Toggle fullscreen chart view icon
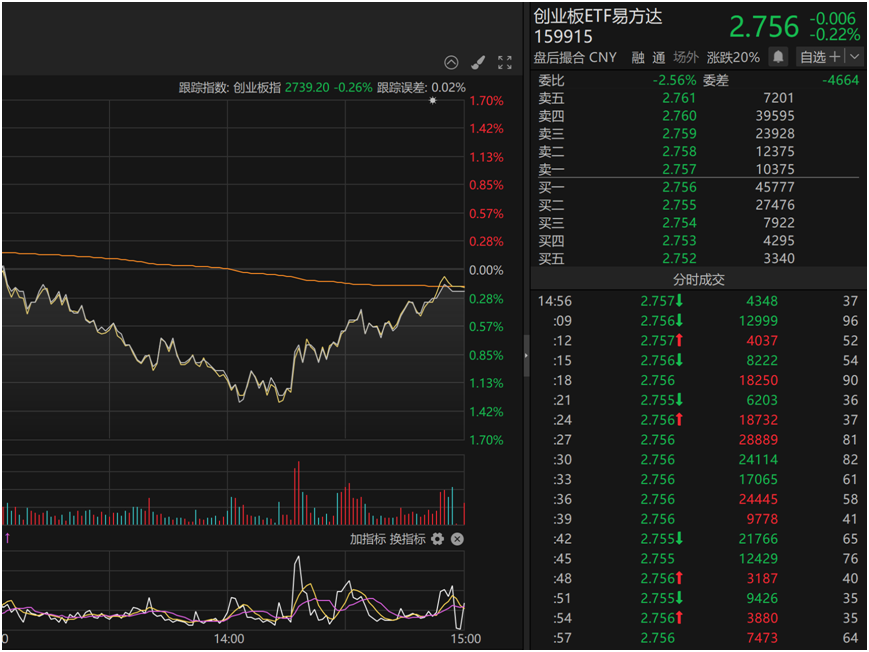Viewport: 869px width, 652px height. [504, 63]
